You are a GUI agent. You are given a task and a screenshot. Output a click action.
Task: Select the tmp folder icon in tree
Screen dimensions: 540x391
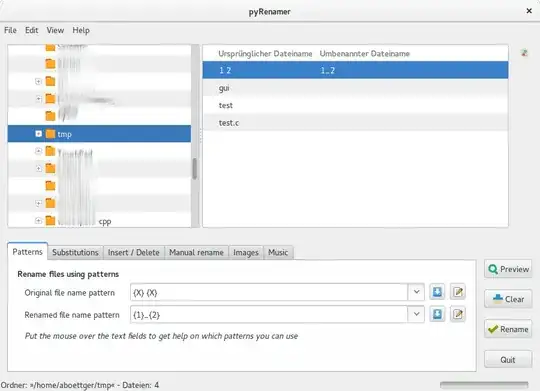50,134
